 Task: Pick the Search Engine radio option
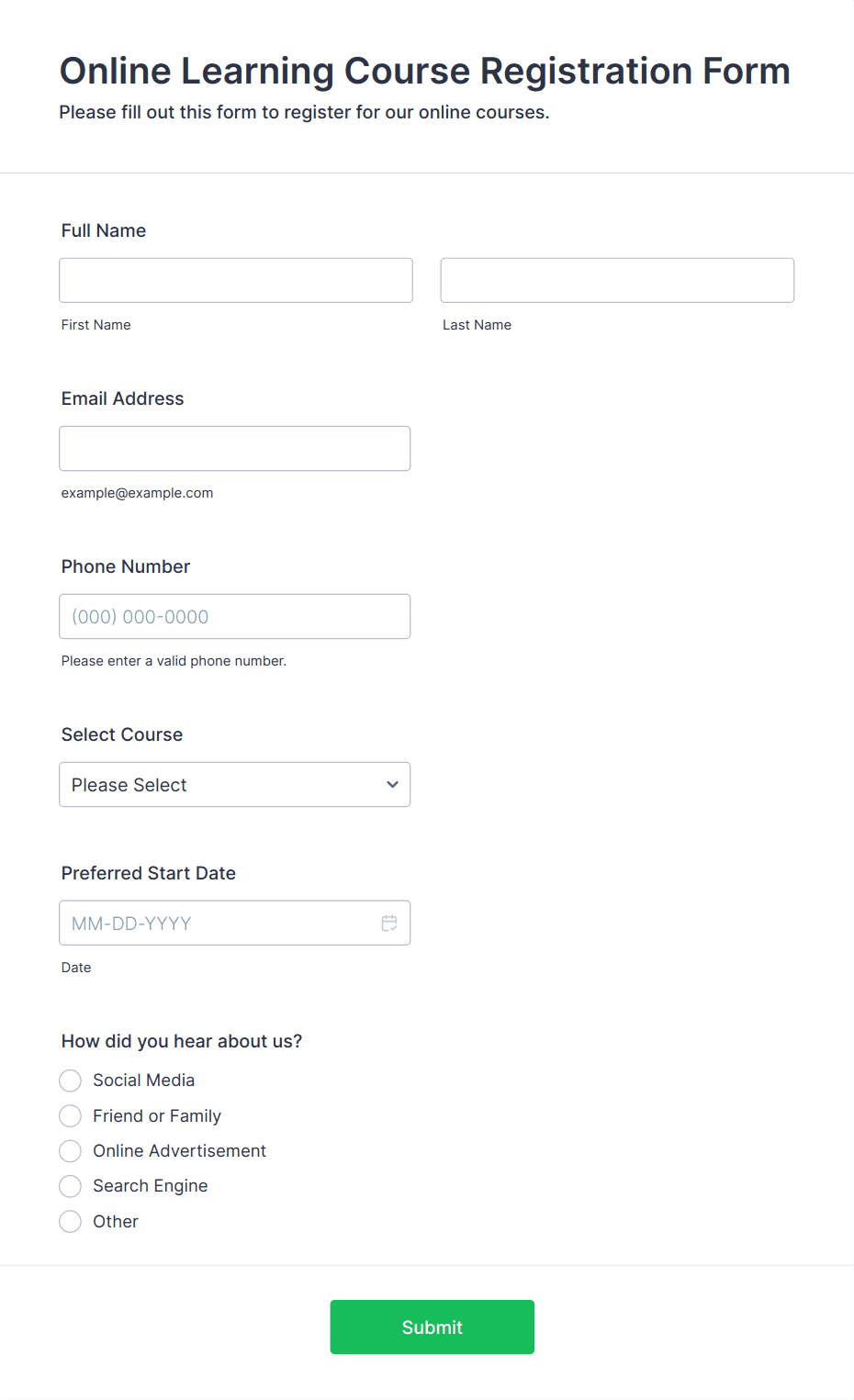coord(71,1186)
